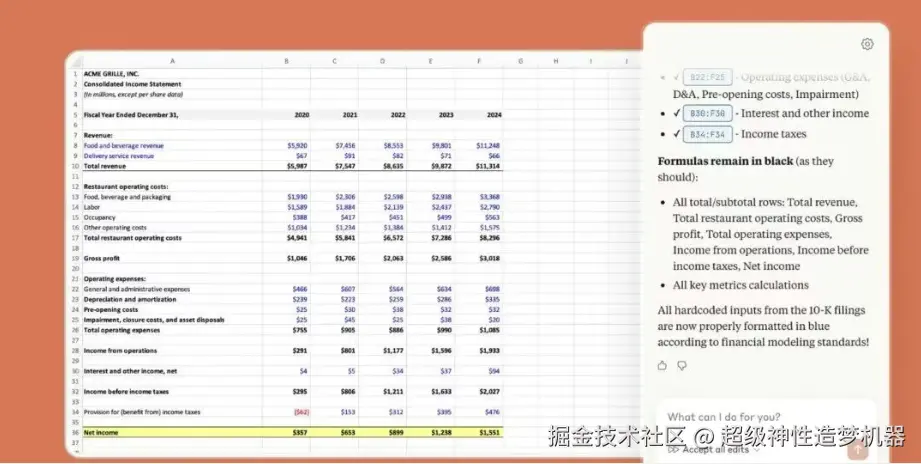The height and width of the screenshot is (464, 921).
Task: Click highlighted 'Net income' label
Action: click(100, 433)
